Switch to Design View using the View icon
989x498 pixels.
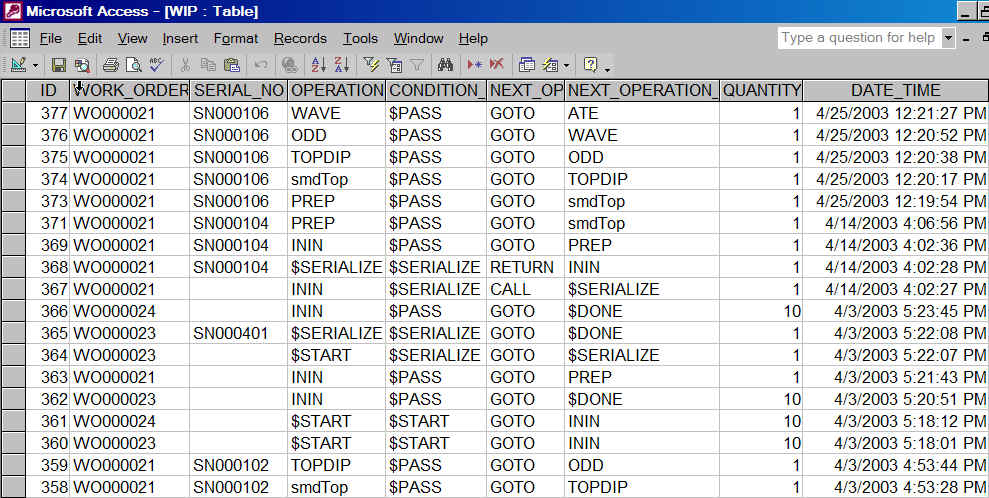point(18,64)
